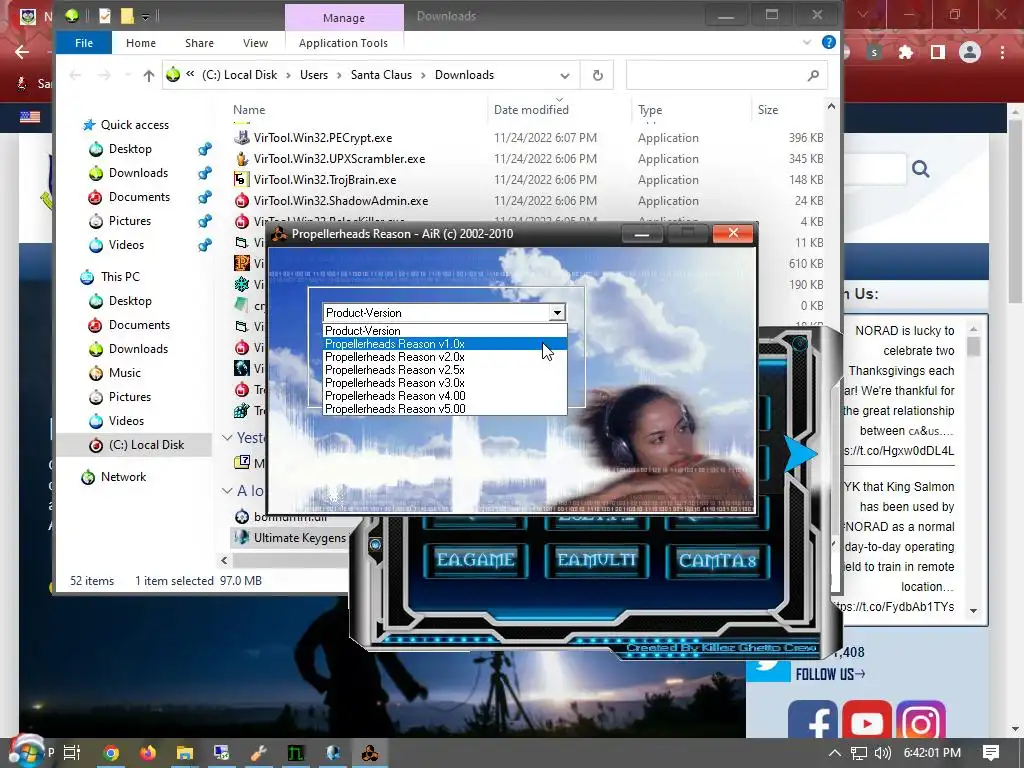
Task: Select This PC in the navigation pane
Action: 120,277
